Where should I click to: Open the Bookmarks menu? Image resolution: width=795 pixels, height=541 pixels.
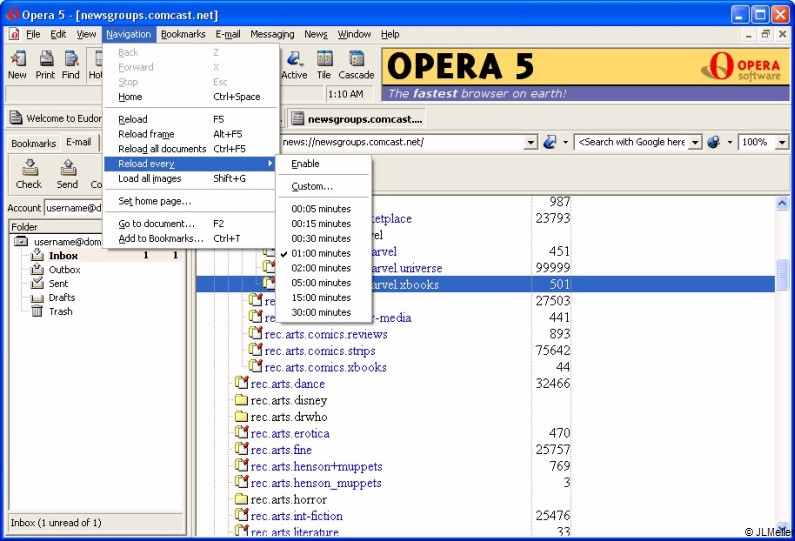[183, 34]
